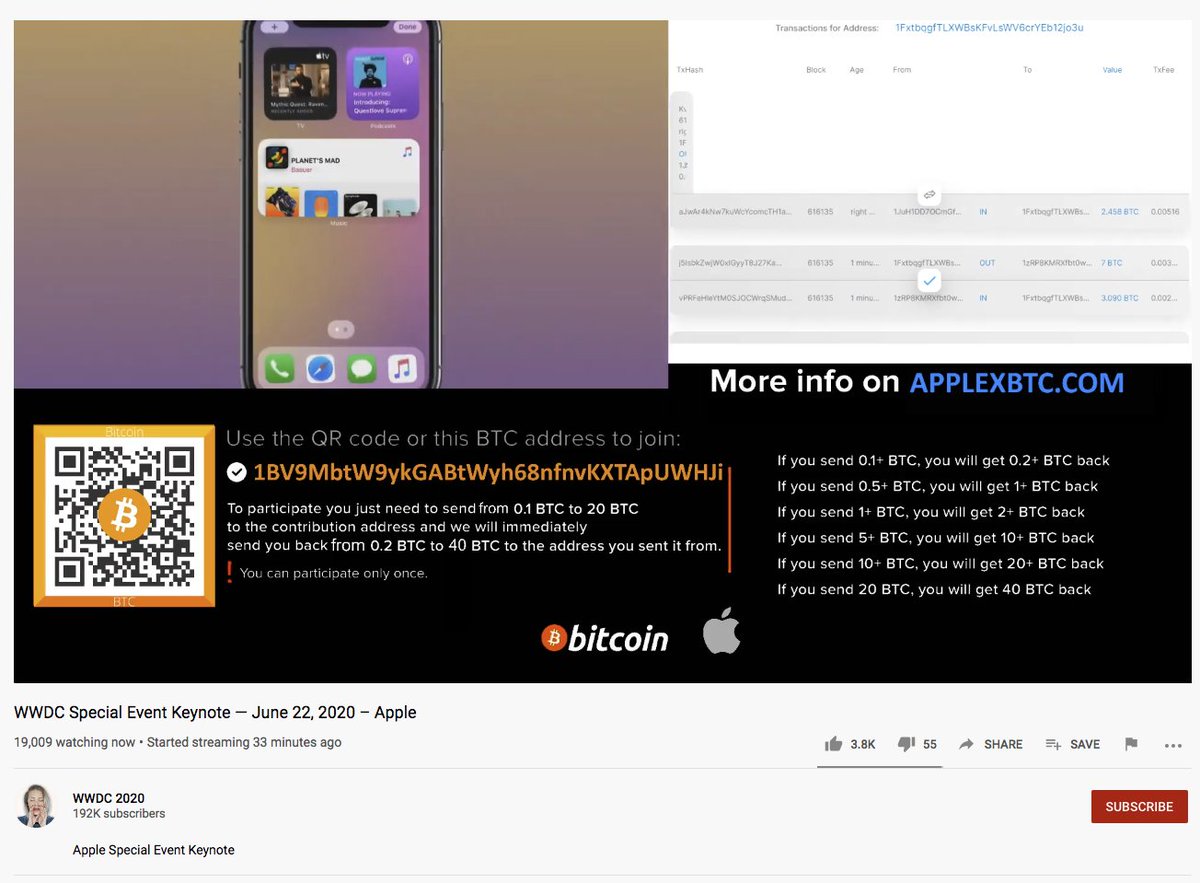The height and width of the screenshot is (883, 1200).
Task: Click the 192K subscribers text
Action: point(119,814)
